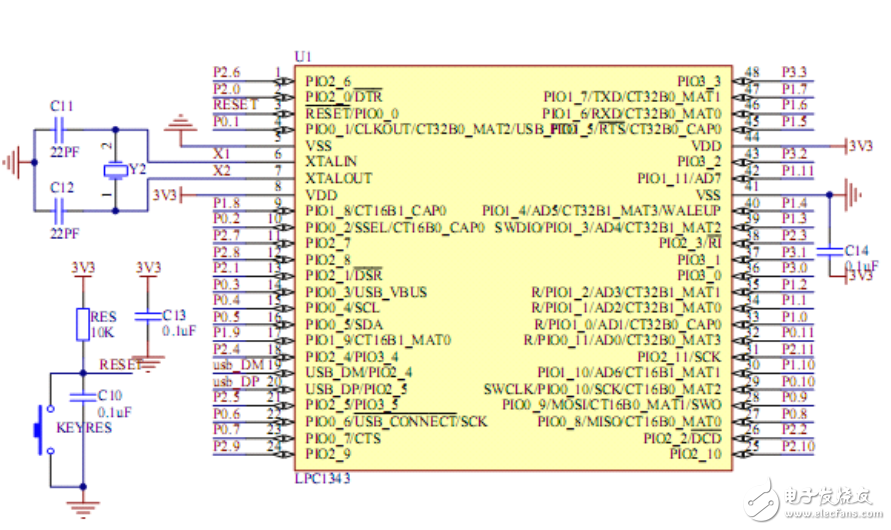Select capacitor C10 near the RESET net
Viewport: 891px width, 530px height.
84,396
